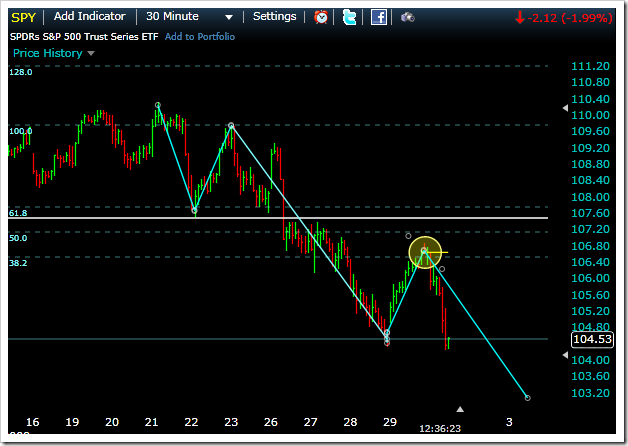Click the white horizontal support line
The height and width of the screenshot is (446, 628).
pos(278,218)
